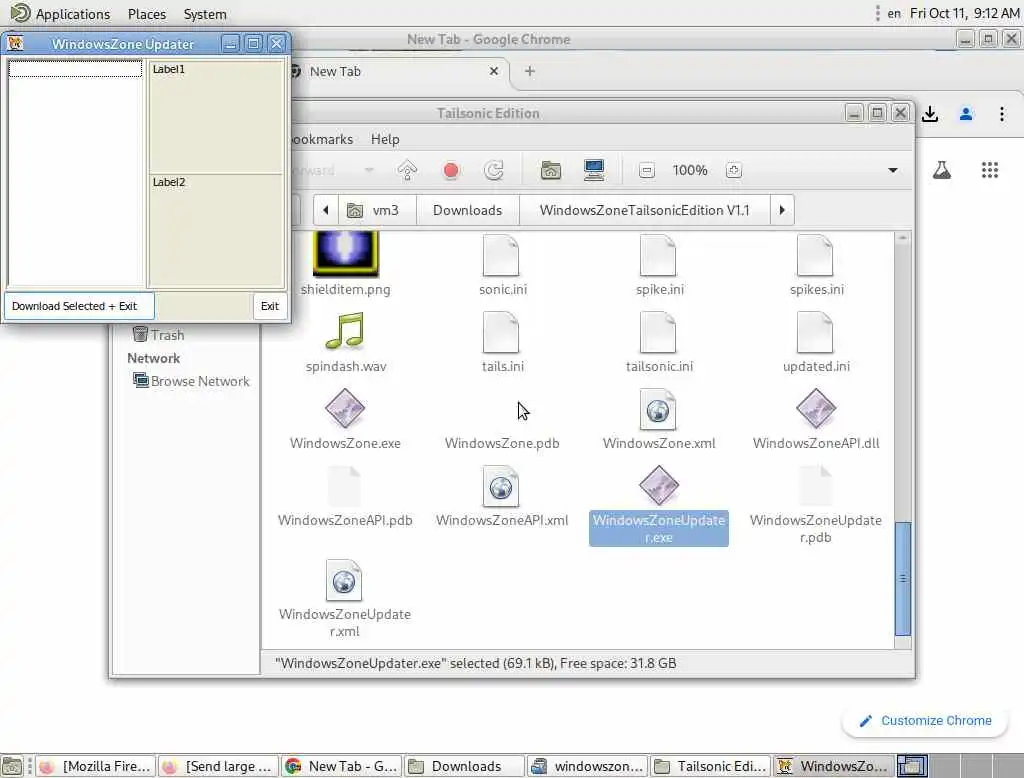
Task: Click Download Selected + Exit button
Action: point(79,306)
